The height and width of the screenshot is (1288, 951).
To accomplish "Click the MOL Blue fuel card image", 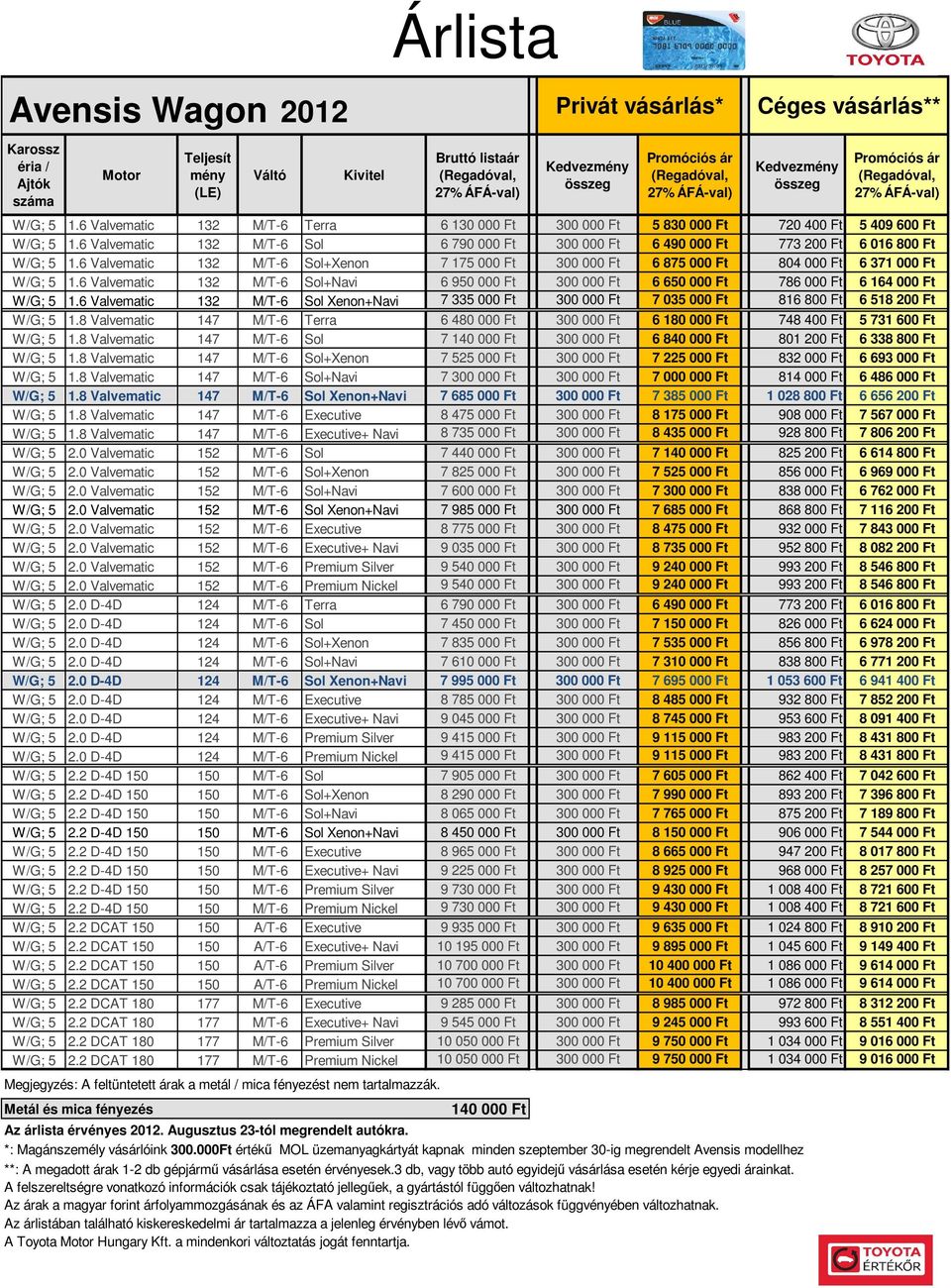I will click(x=692, y=41).
